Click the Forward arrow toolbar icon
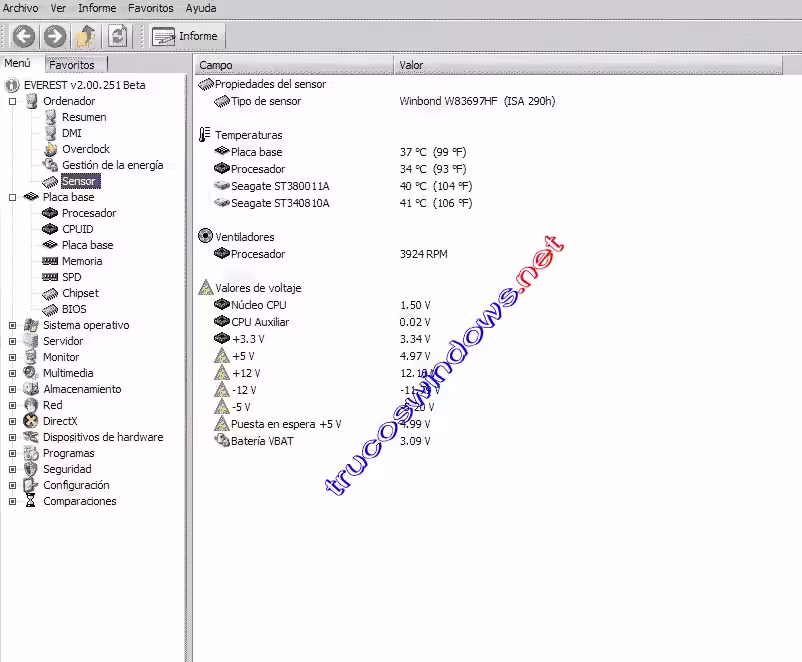 pyautogui.click(x=55, y=36)
